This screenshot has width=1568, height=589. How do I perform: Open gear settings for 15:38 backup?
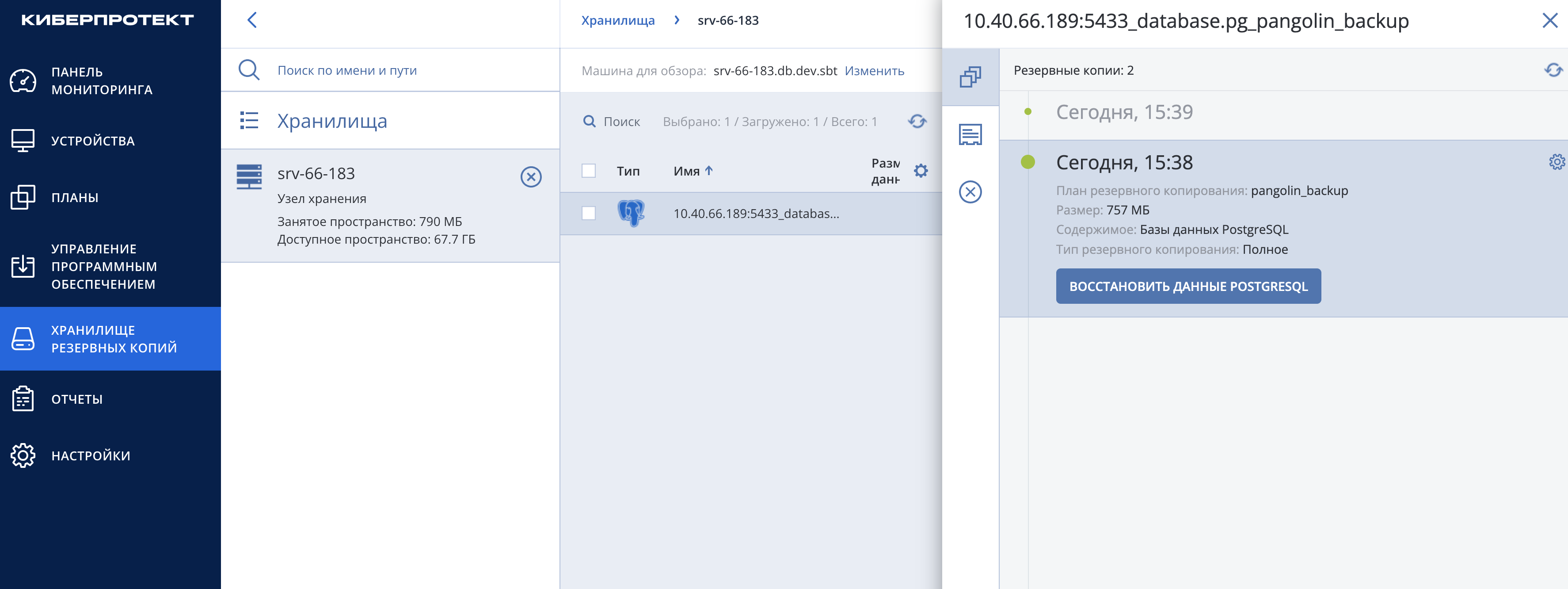(x=1557, y=162)
